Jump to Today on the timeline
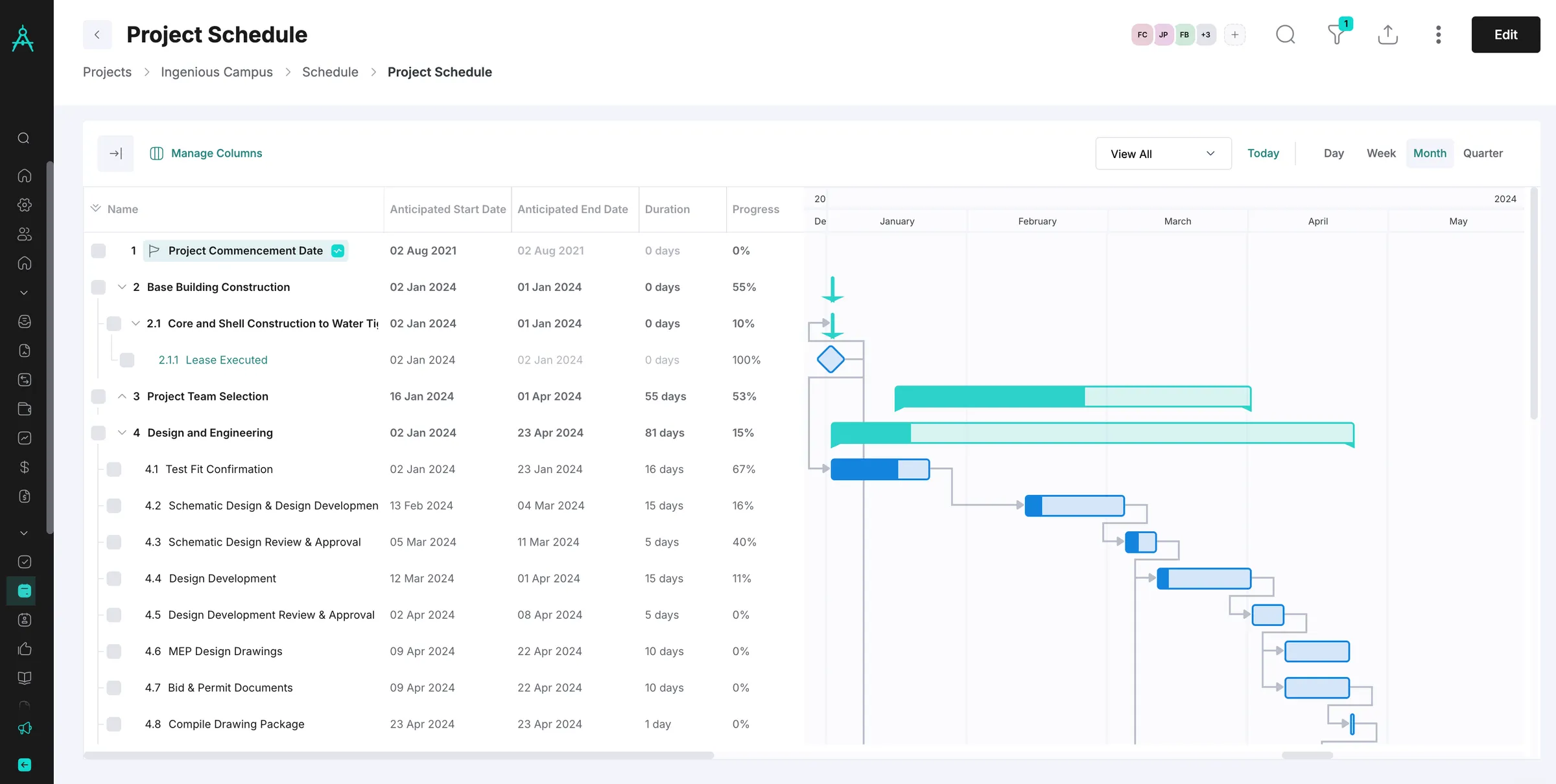This screenshot has height=784, width=1556. (x=1263, y=154)
